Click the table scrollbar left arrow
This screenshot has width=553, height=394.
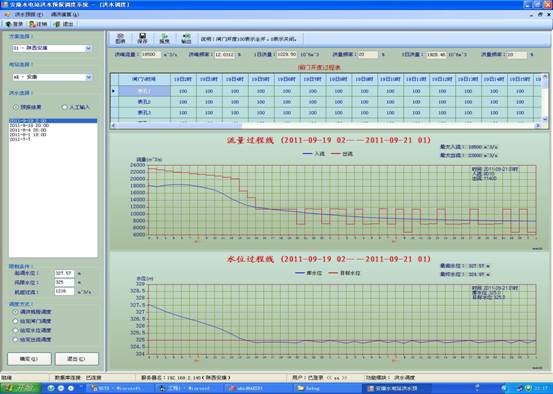[113, 125]
